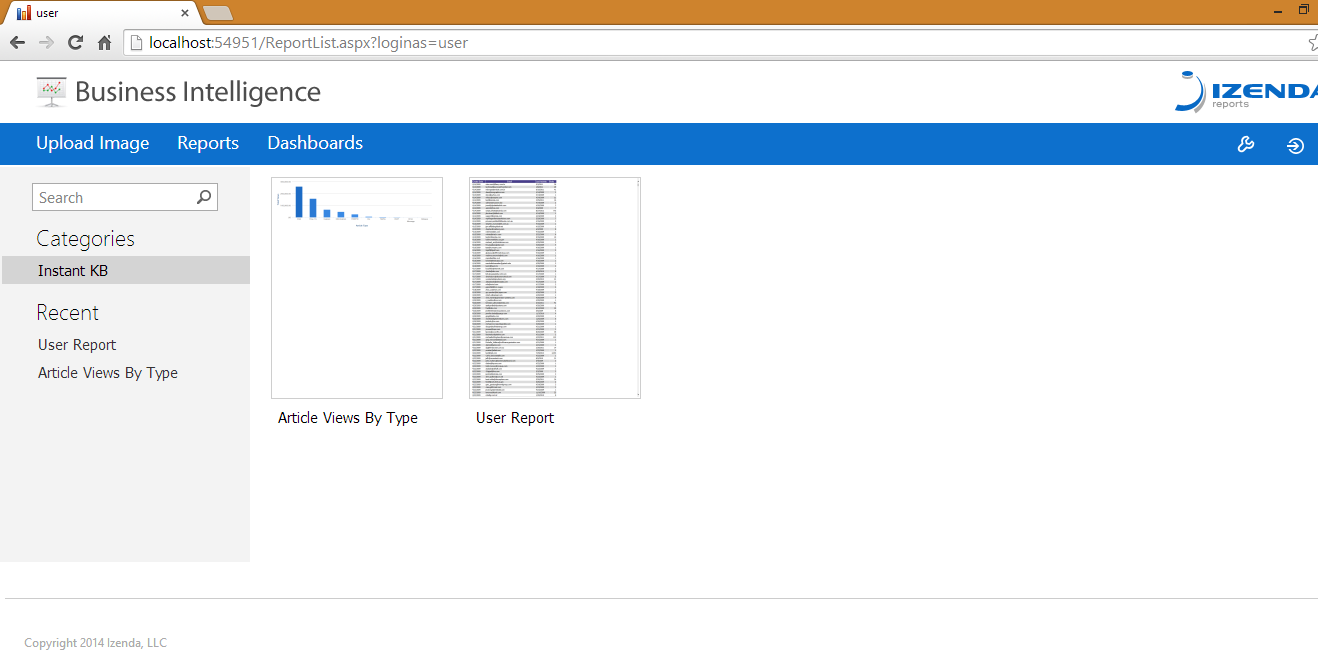This screenshot has height=659, width=1318.
Task: Open the Reports menu item
Action: point(208,143)
